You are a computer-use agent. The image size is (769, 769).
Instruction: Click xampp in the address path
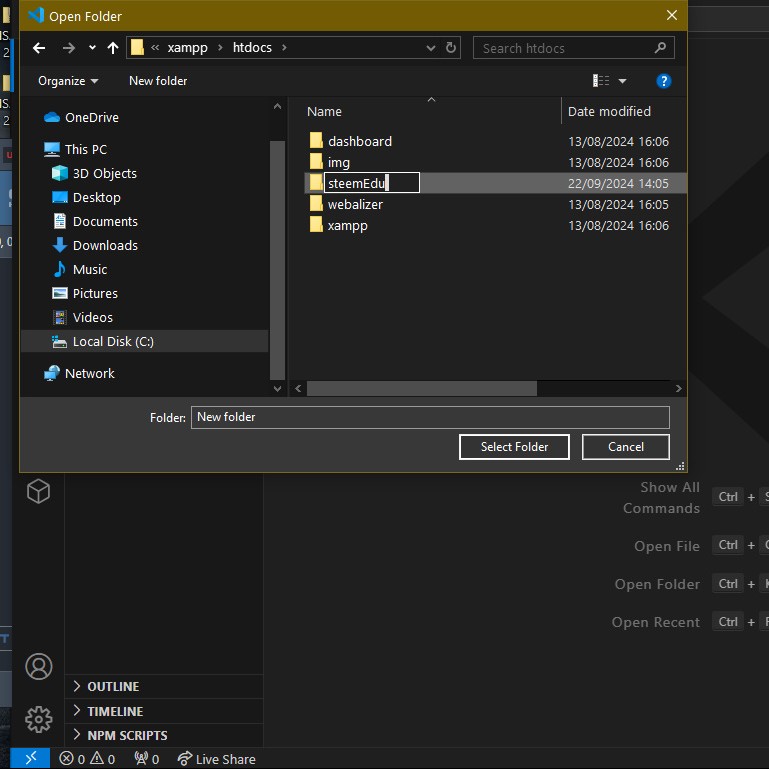187,48
